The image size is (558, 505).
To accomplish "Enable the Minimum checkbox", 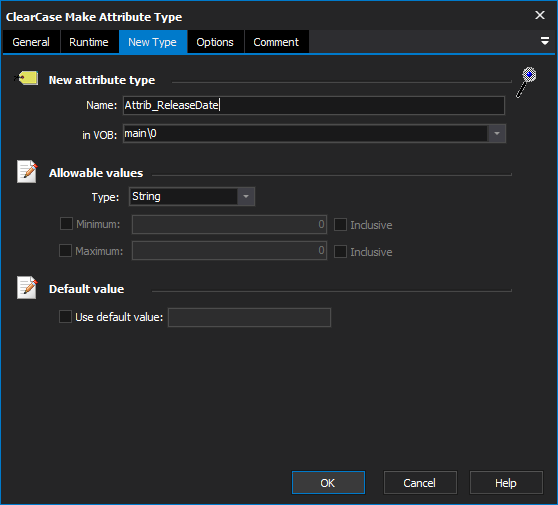I will click(x=66, y=224).
